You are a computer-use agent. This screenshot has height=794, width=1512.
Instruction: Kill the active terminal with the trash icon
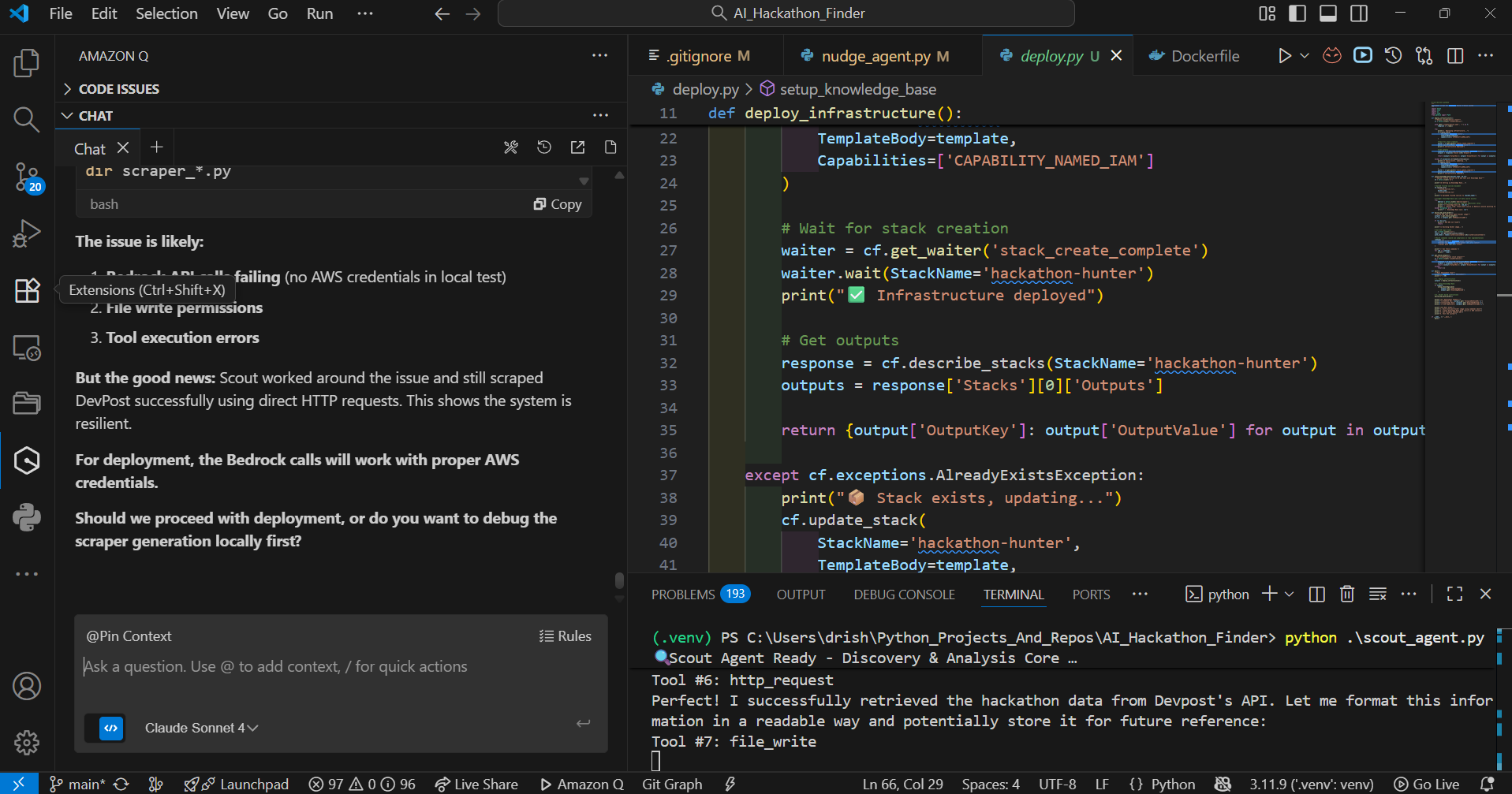[1347, 594]
